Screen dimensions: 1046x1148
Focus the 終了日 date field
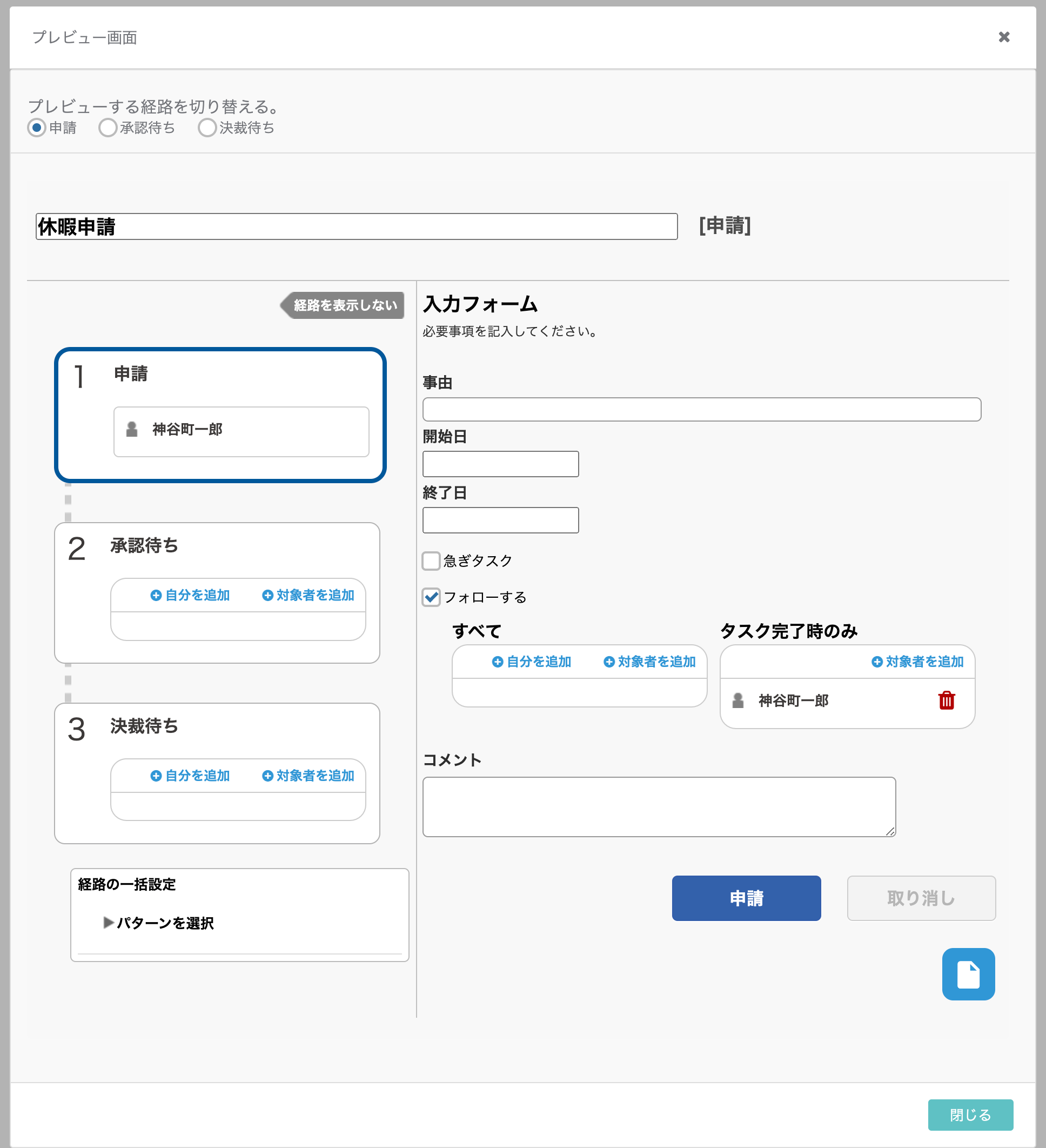coord(501,520)
